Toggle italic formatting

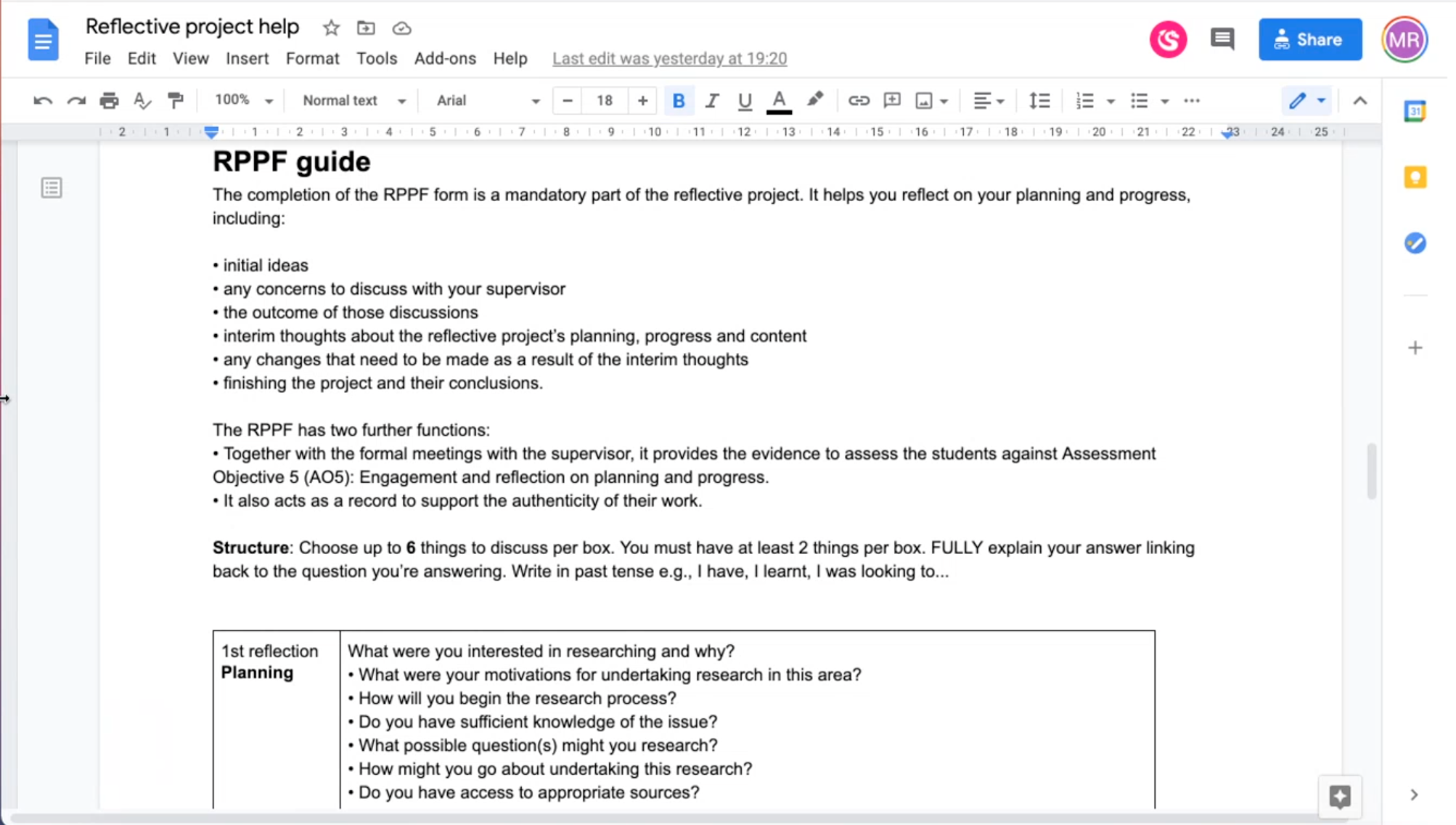coord(711,101)
